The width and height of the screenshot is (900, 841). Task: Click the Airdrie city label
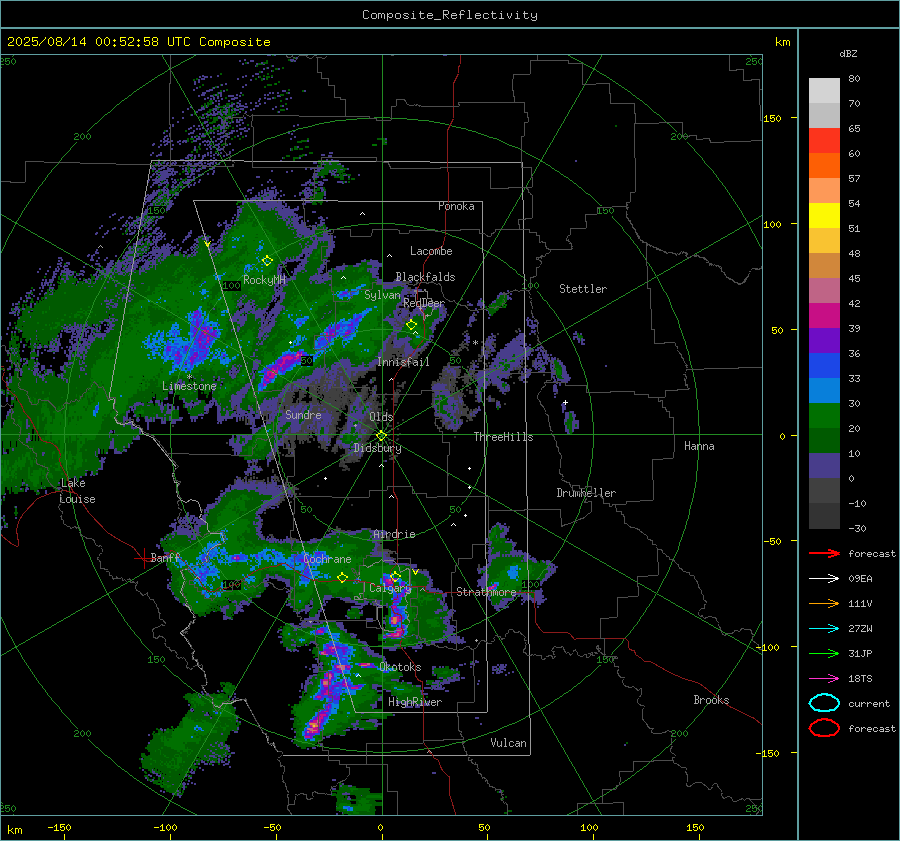394,534
